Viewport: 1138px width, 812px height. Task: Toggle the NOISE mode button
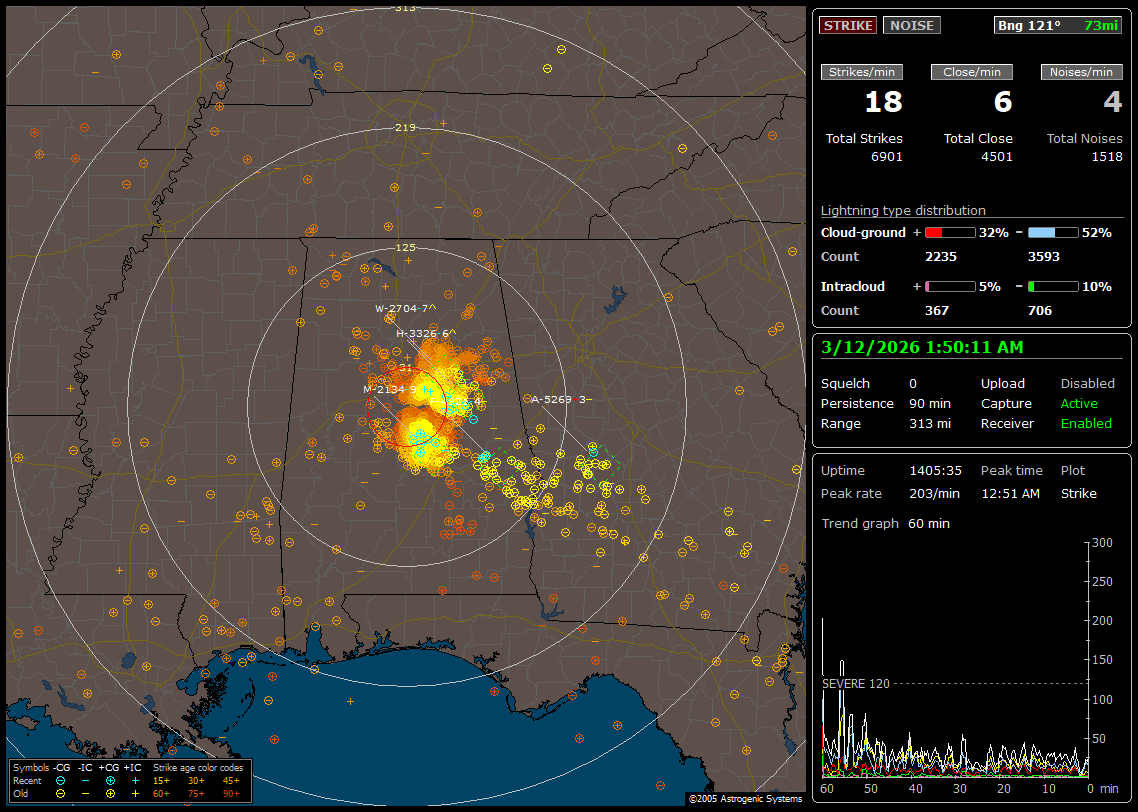(911, 25)
